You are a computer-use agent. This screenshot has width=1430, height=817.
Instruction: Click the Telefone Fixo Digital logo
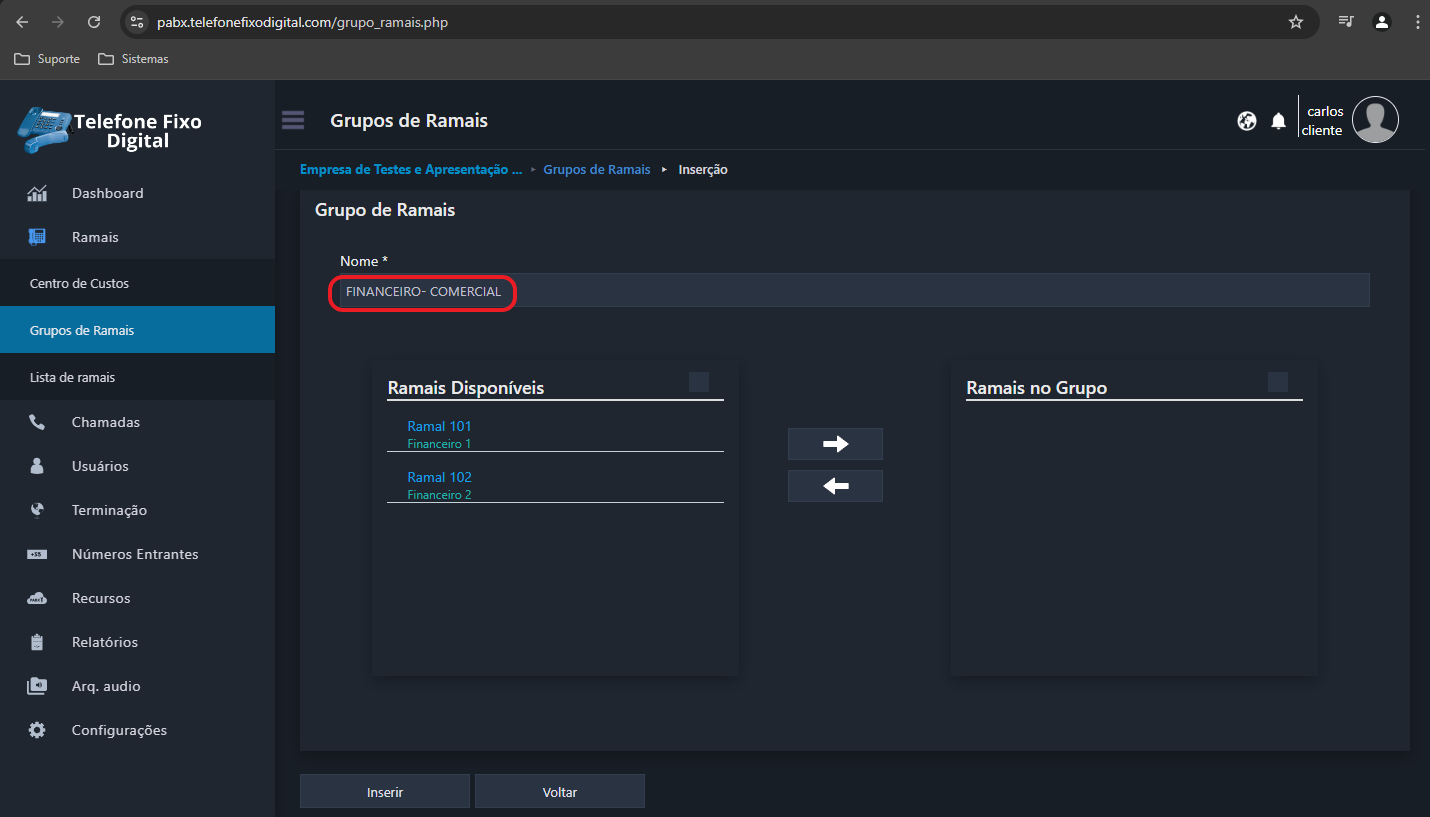point(110,130)
